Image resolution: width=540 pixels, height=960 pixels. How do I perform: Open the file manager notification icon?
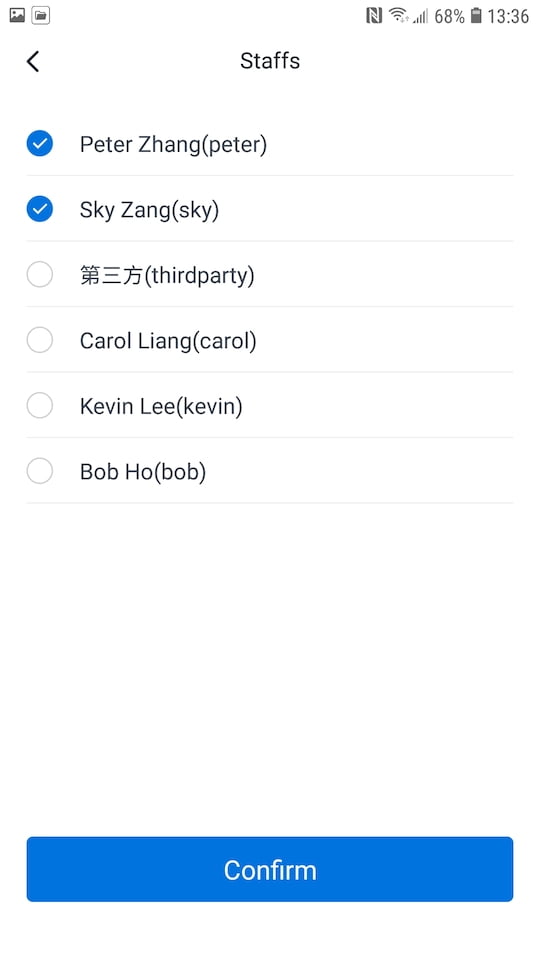tap(41, 15)
